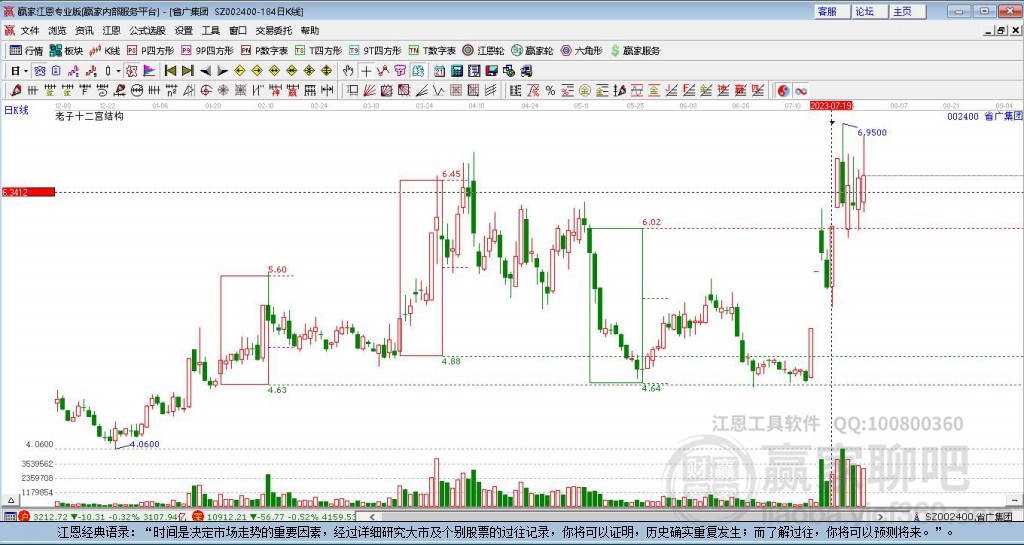Screen dimensions: 1024x545
Task: Open the 帮助 menu
Action: point(310,31)
